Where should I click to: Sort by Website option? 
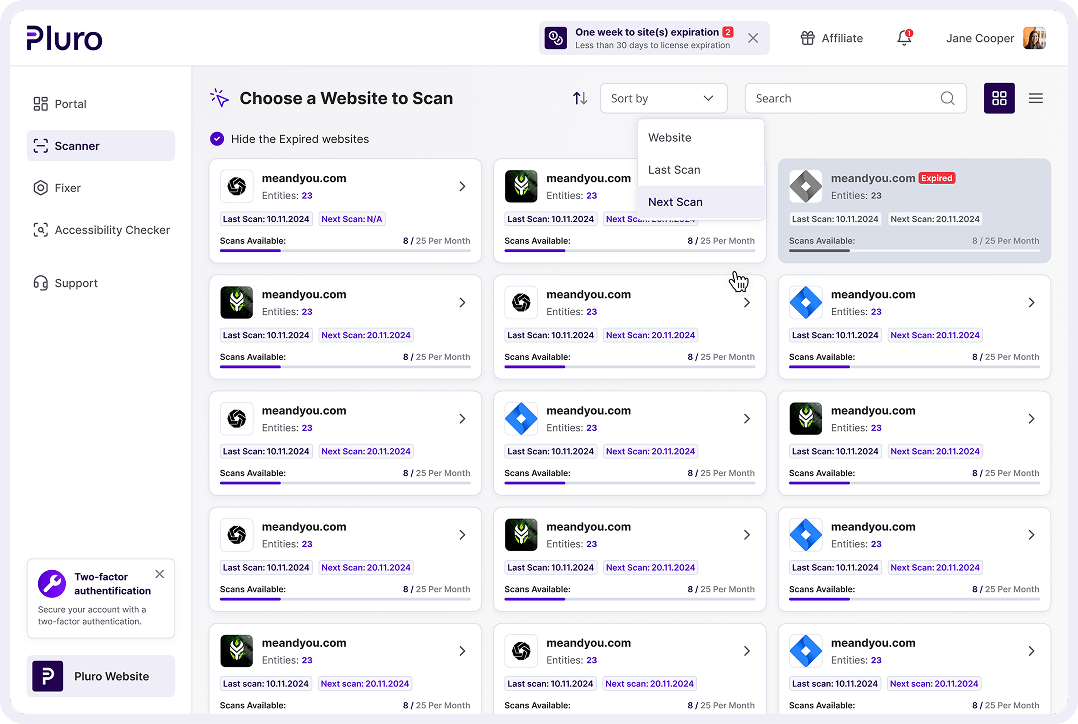670,138
